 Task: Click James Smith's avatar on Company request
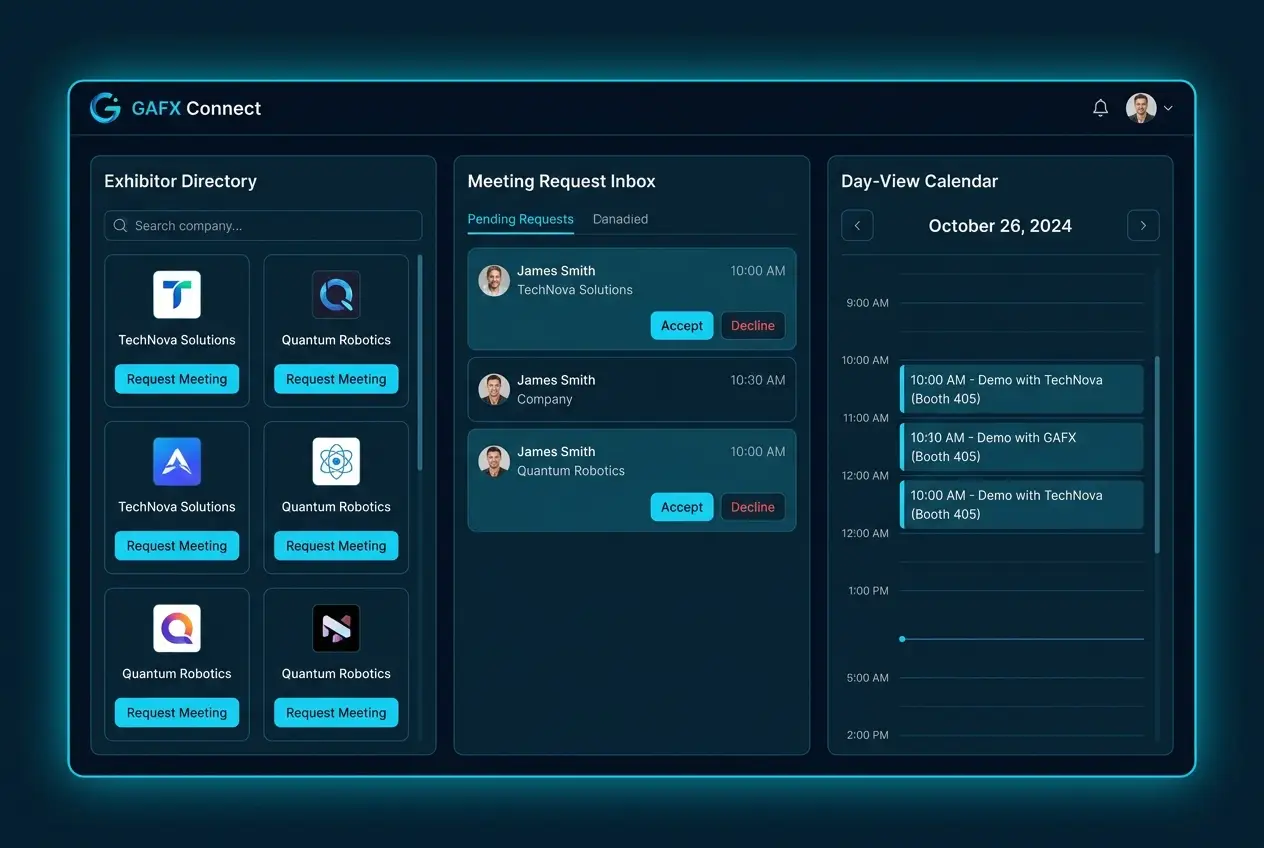494,389
